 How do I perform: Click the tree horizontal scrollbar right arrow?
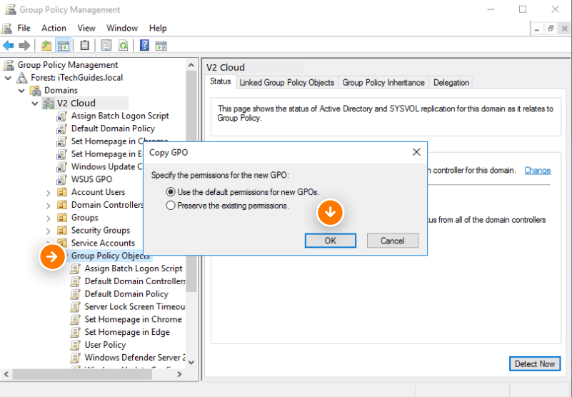pyautogui.click(x=179, y=374)
